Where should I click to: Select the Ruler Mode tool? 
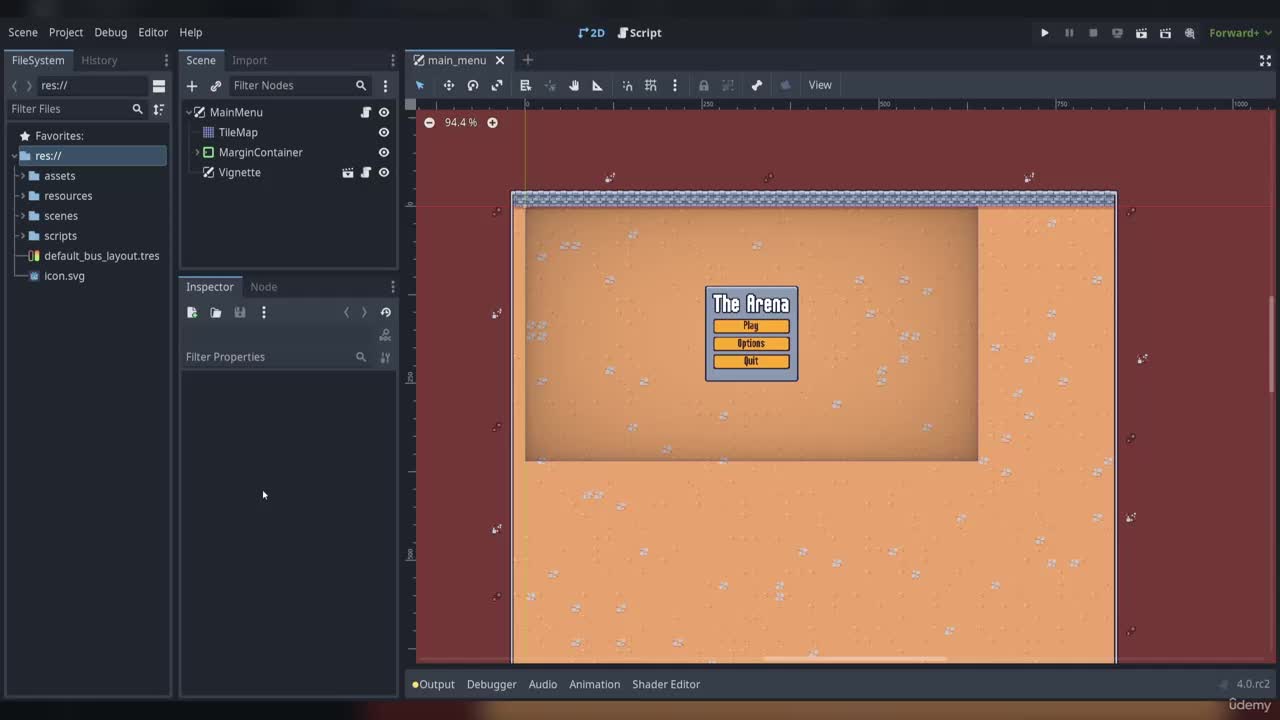pos(598,85)
